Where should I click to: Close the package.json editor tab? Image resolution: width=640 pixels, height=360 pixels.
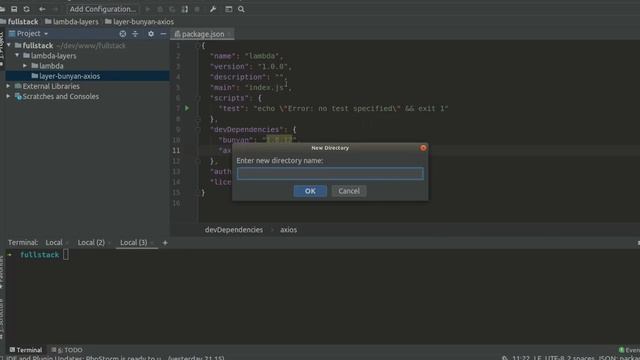pos(230,34)
